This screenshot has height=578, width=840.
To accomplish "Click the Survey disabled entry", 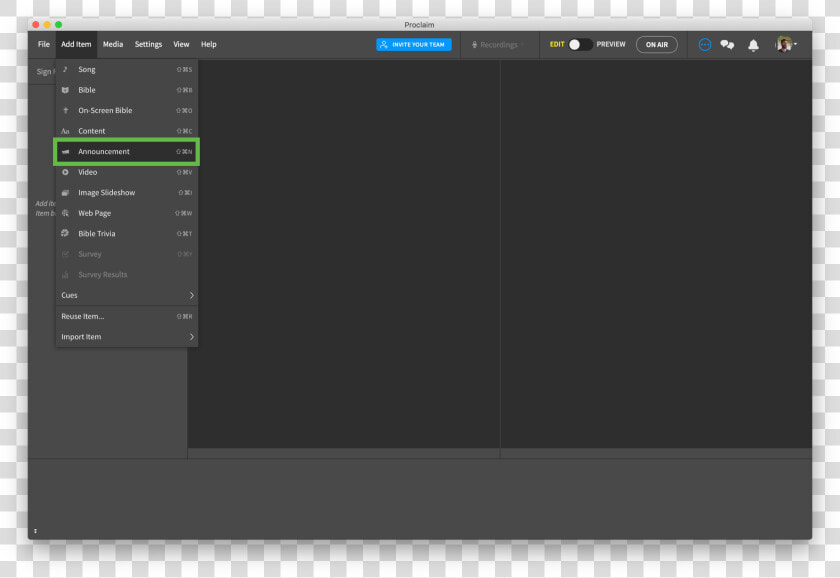I will point(126,254).
